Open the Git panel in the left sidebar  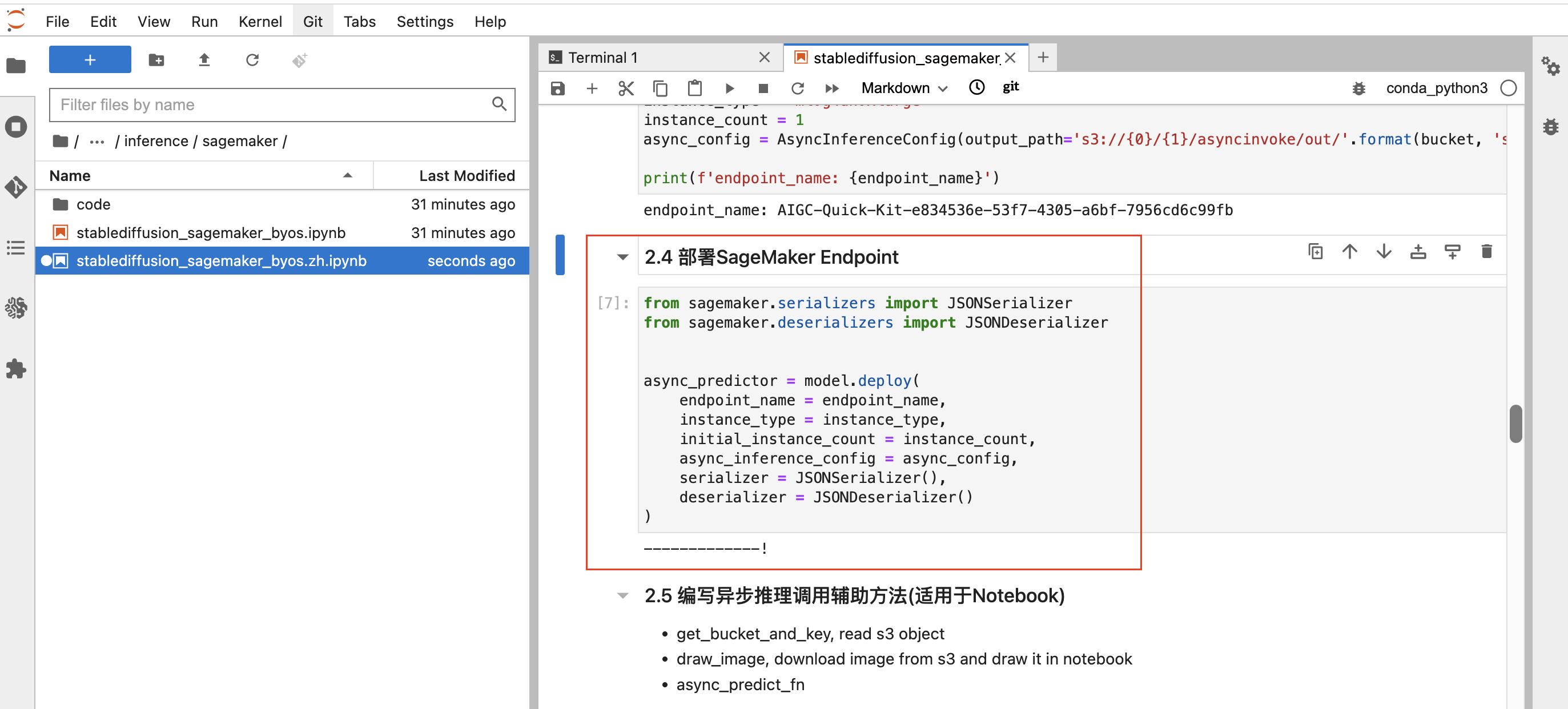point(16,187)
